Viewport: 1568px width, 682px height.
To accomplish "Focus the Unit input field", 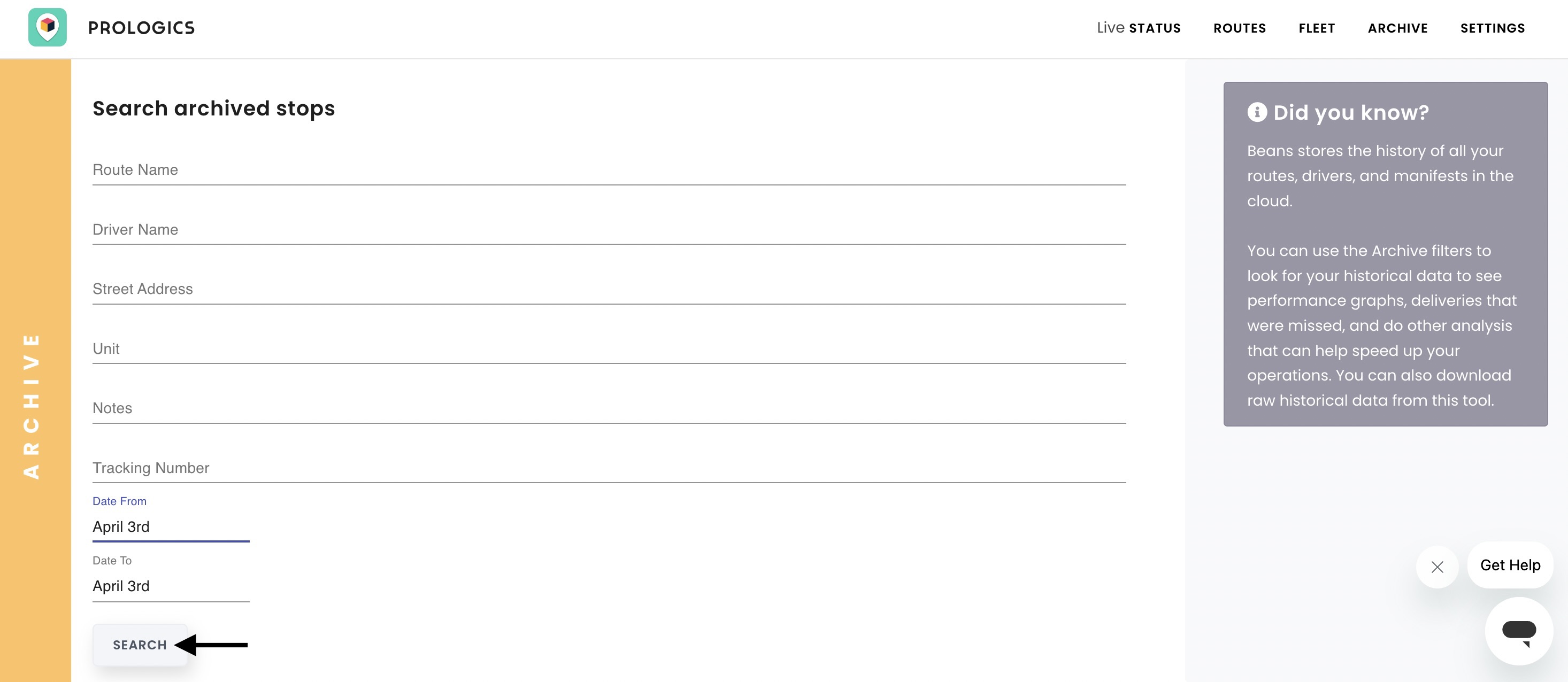I will pyautogui.click(x=609, y=349).
